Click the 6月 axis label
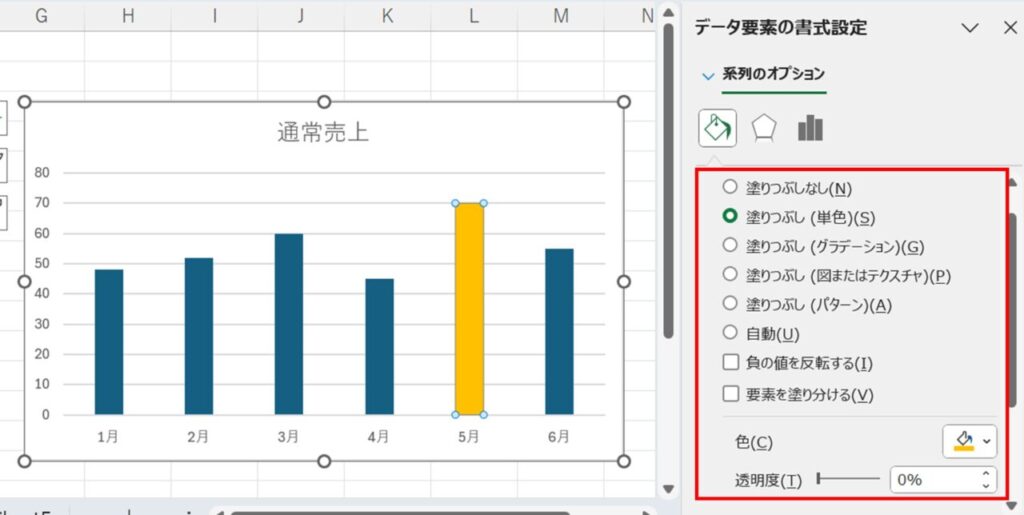Screen dimensions: 1024x515 tap(559, 437)
